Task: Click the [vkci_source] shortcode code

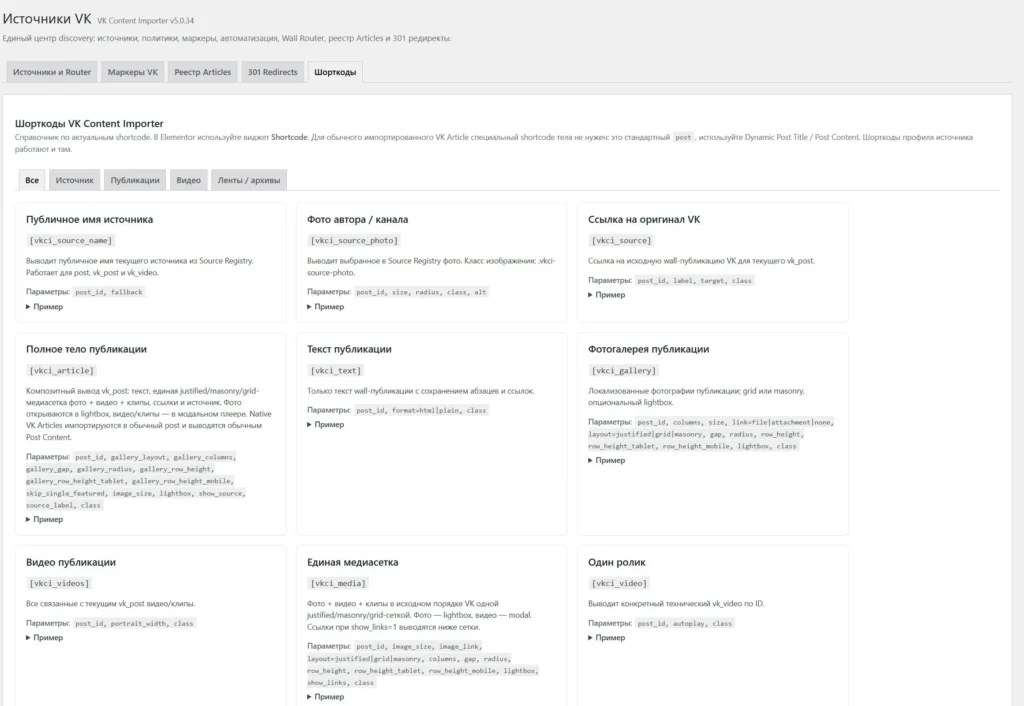Action: (x=621, y=240)
